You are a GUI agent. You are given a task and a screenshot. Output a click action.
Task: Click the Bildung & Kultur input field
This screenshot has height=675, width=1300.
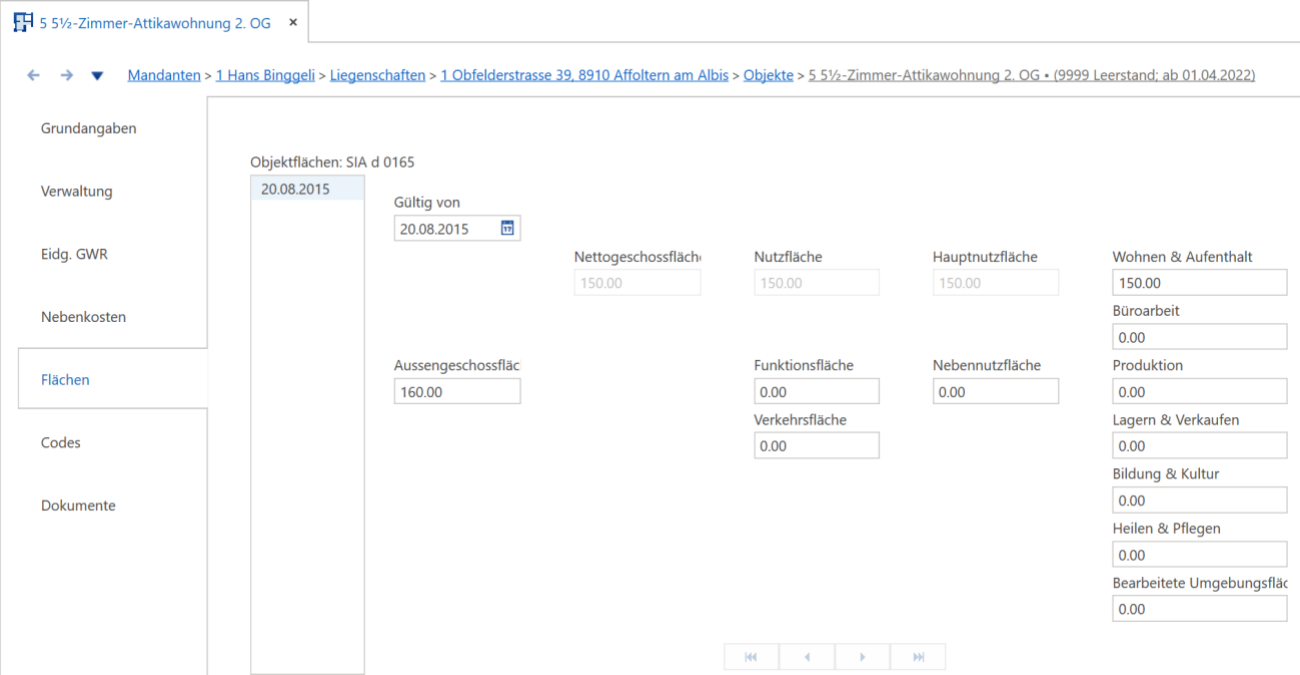(1200, 500)
